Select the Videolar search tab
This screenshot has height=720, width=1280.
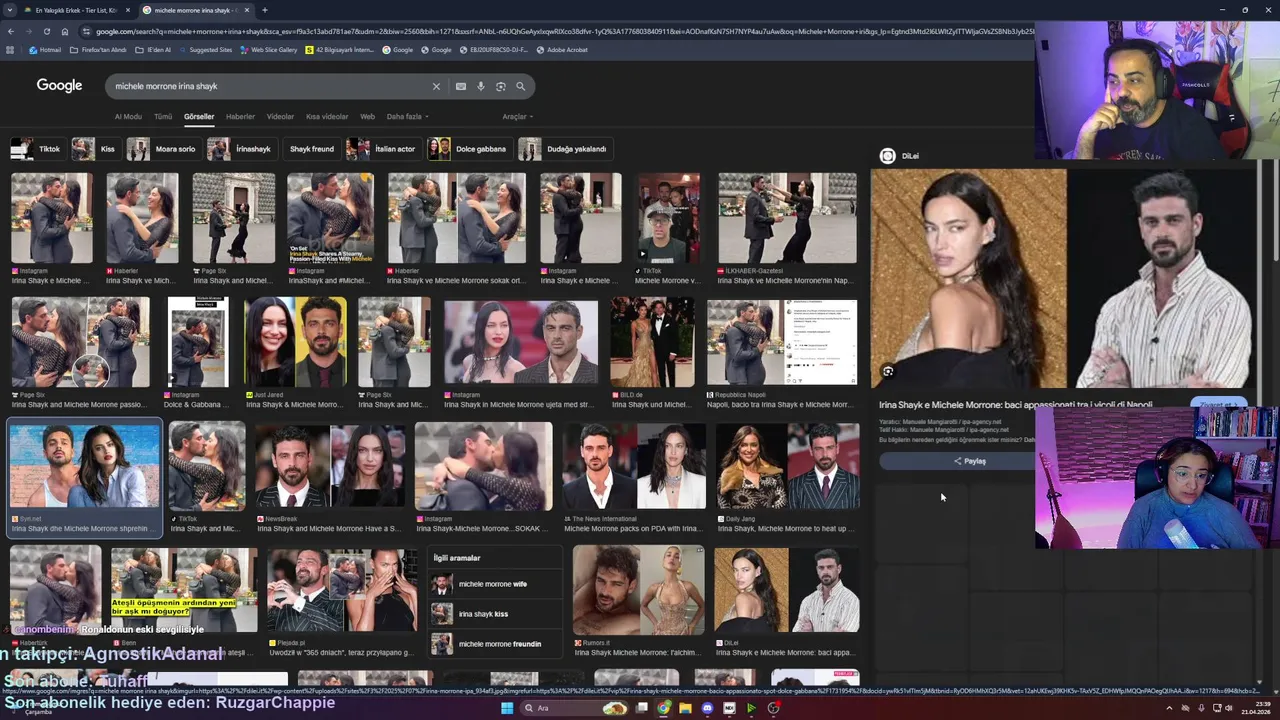[x=280, y=117]
